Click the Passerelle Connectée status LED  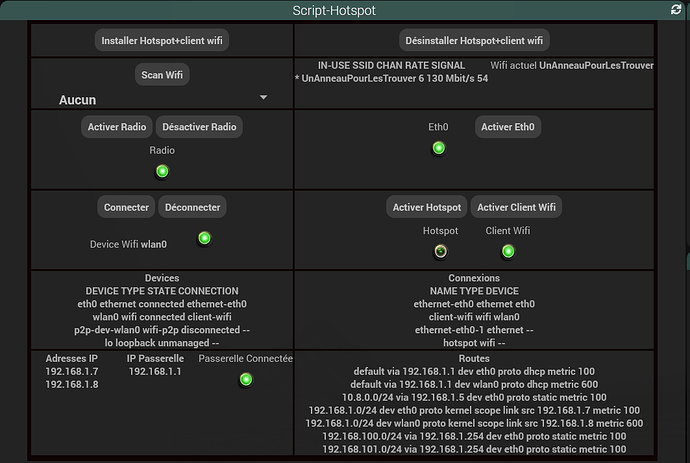(x=246, y=379)
